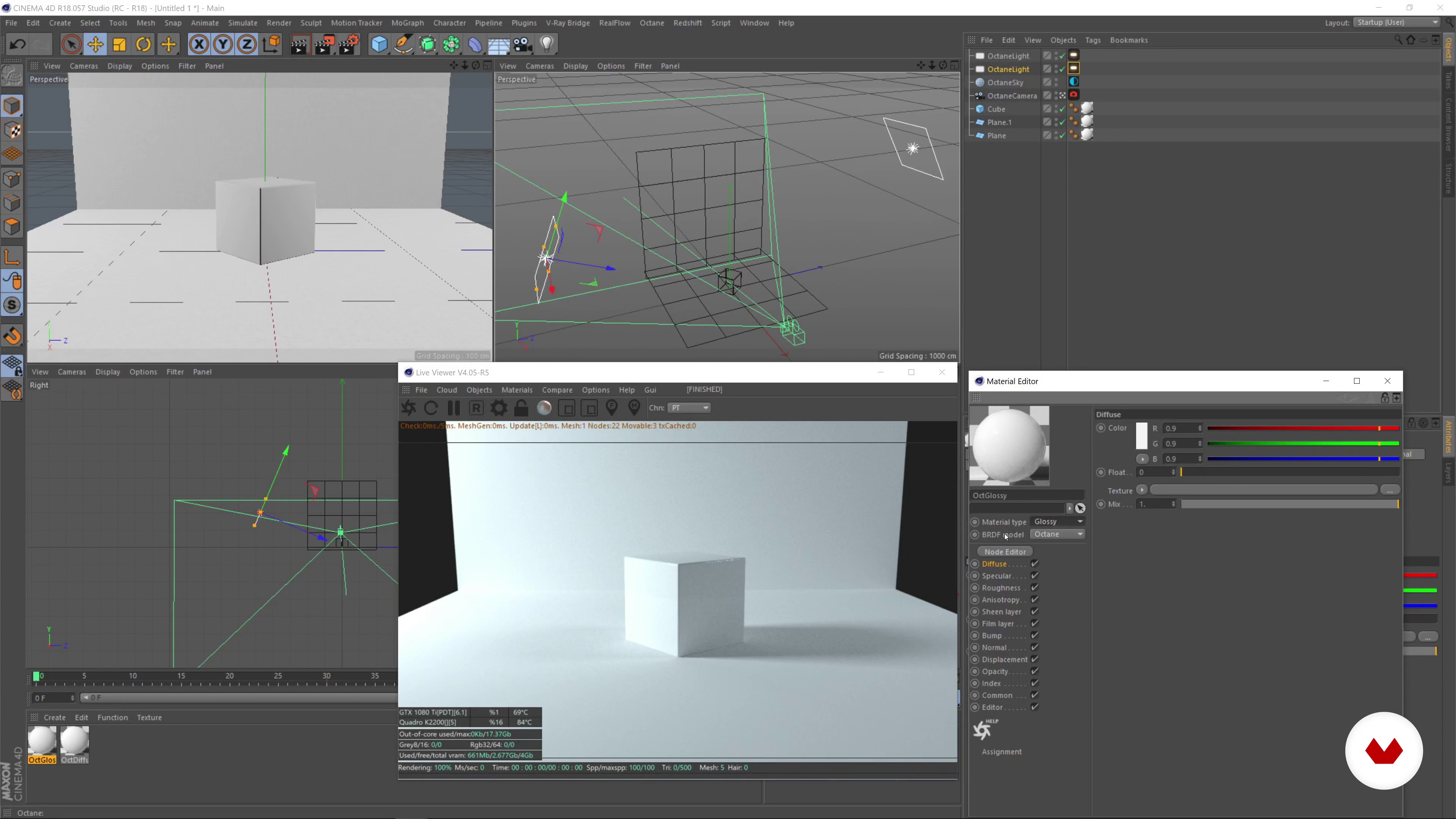Click Render View clapperboard icon

300,44
